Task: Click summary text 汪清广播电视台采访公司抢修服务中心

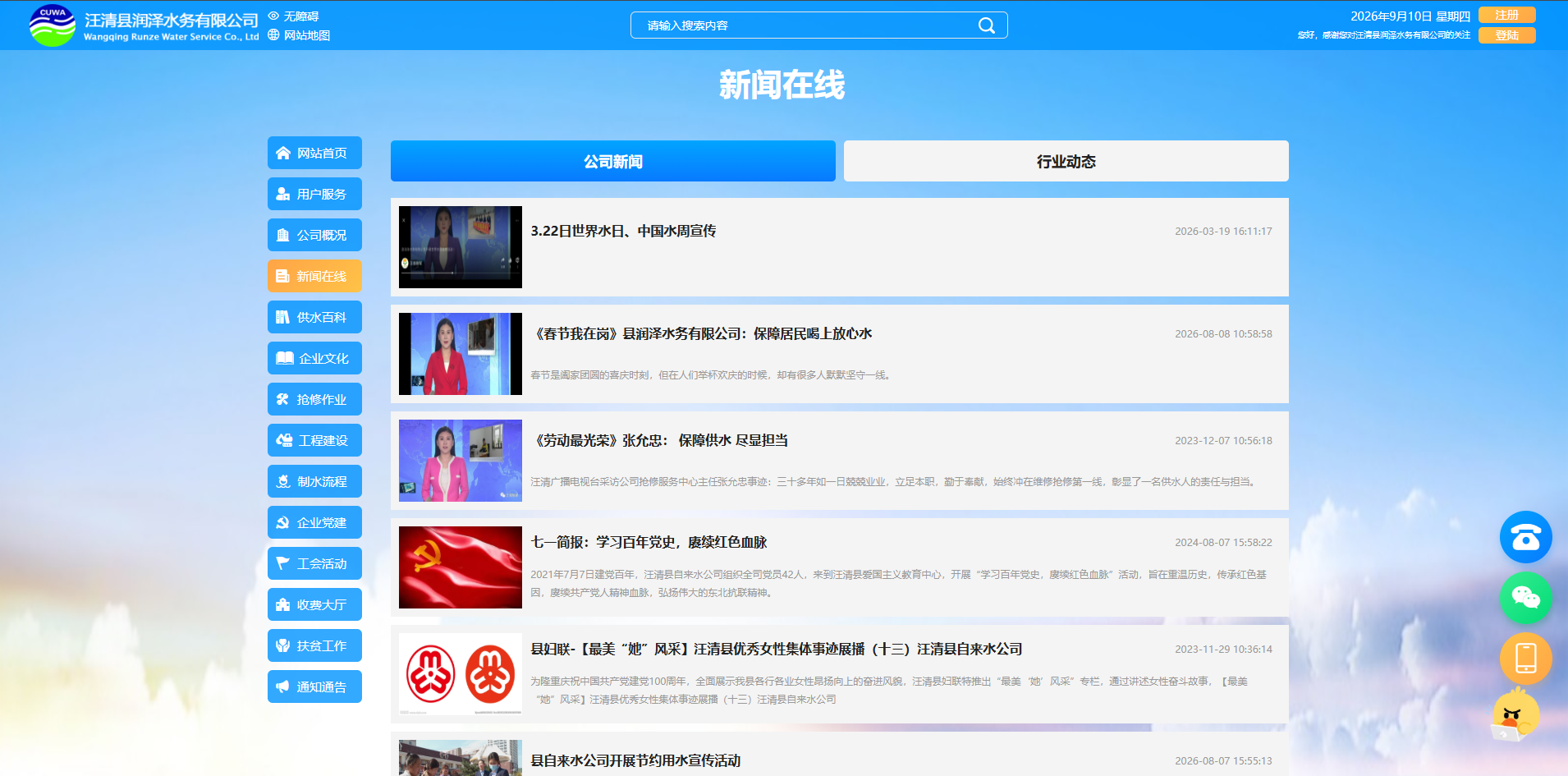Action: (894, 481)
